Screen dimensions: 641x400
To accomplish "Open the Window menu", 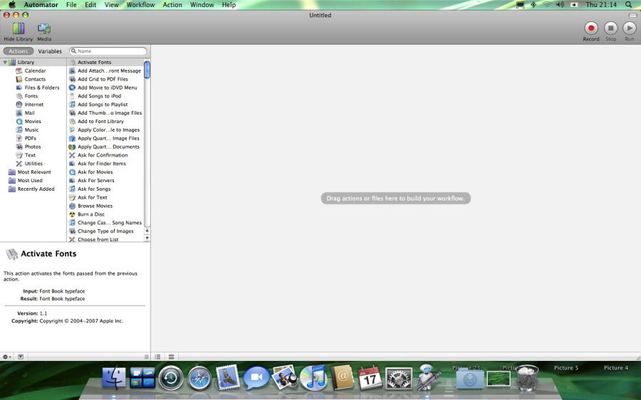I will 202,5.
